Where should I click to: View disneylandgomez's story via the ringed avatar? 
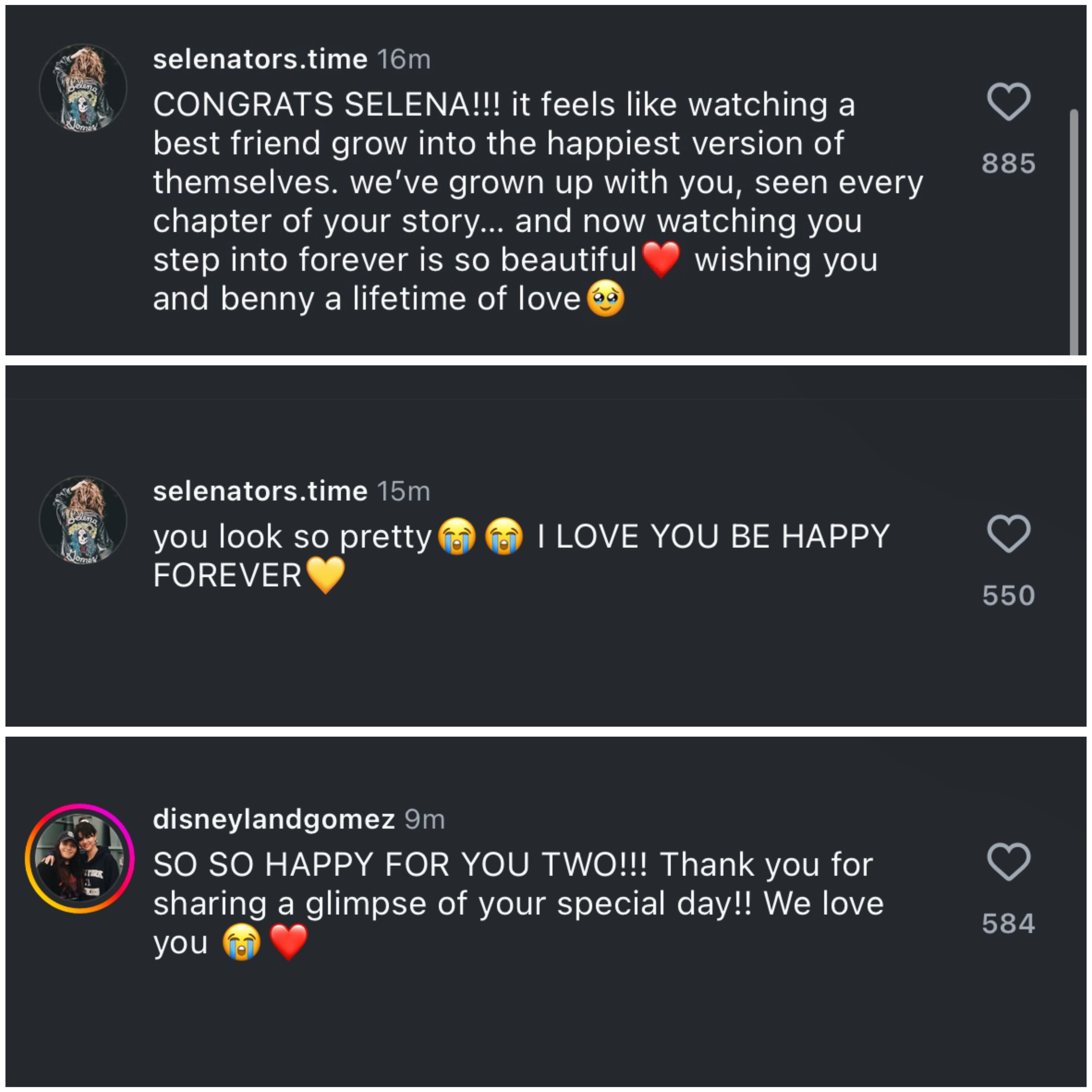80,858
